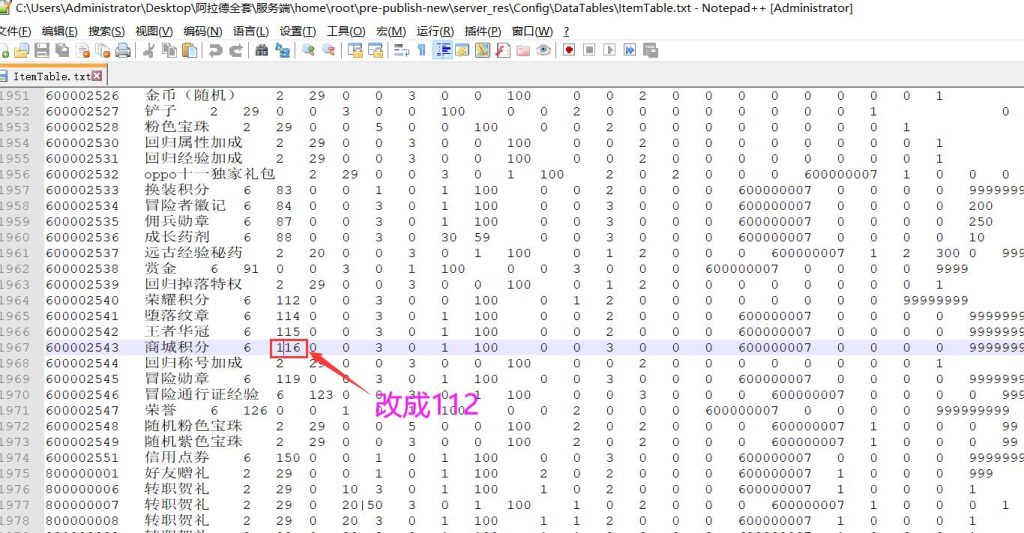Open the Function List toolbar icon
This screenshot has height=533, width=1024.
click(503, 50)
